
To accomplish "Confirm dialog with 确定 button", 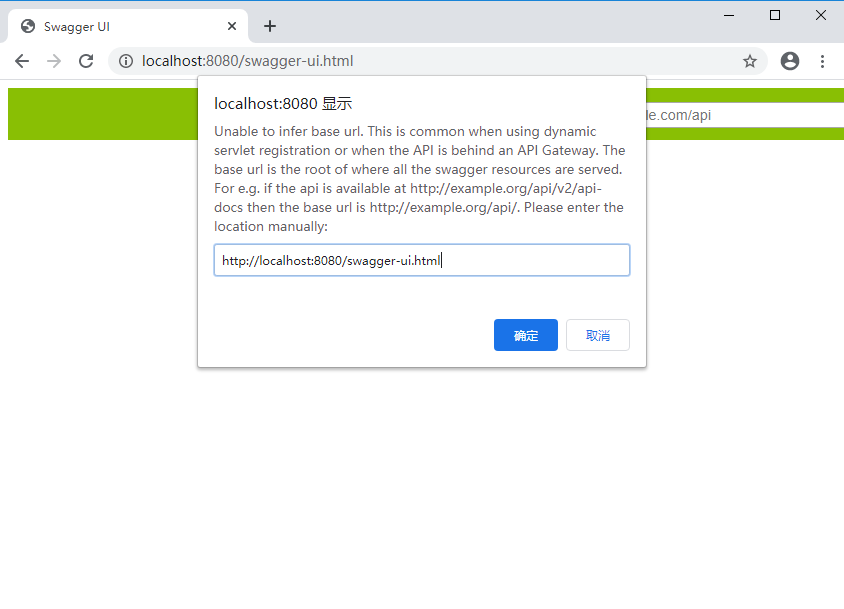I will click(526, 335).
